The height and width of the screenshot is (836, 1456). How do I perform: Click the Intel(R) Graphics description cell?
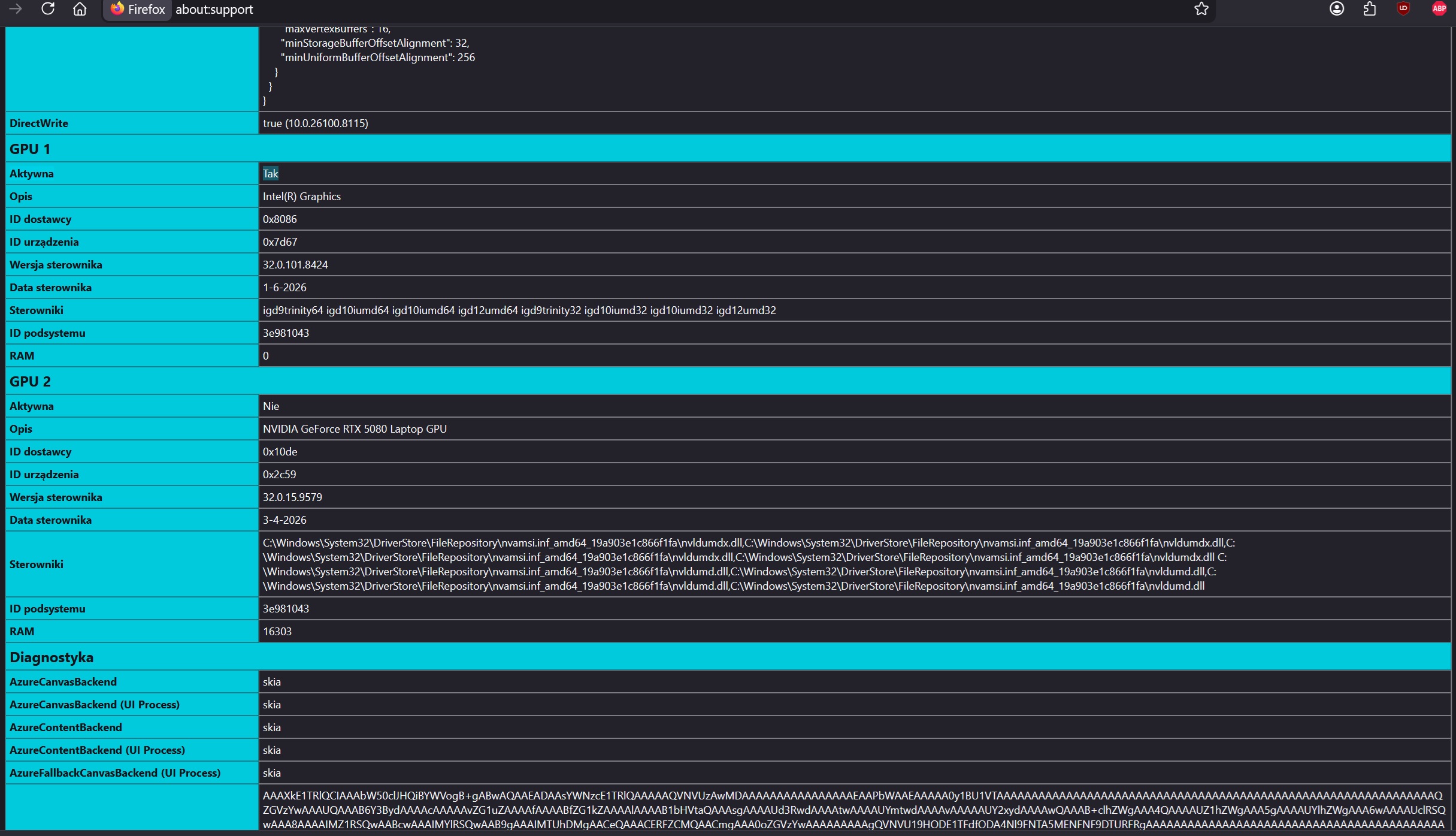(x=302, y=197)
